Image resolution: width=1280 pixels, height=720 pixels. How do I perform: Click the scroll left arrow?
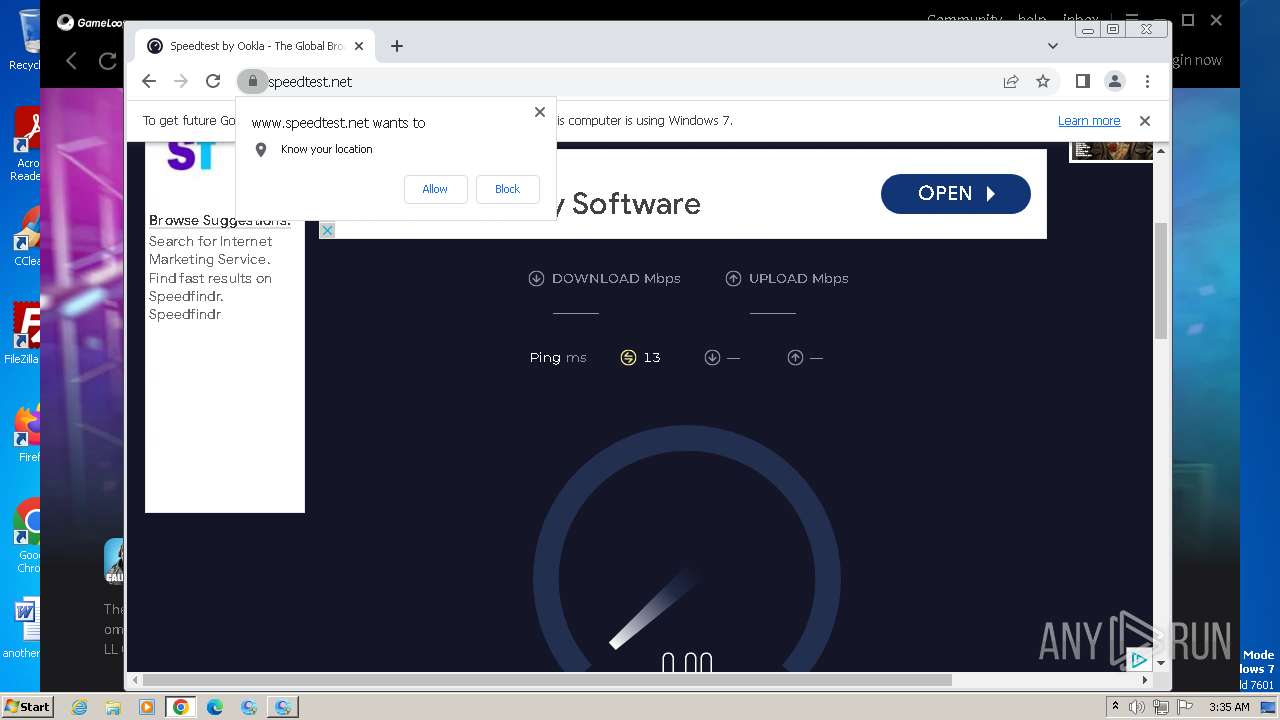tap(134, 680)
